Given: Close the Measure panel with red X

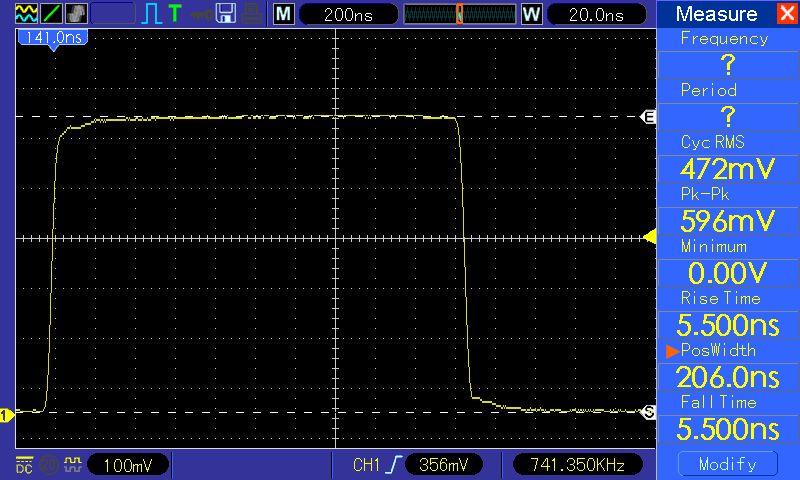Looking at the screenshot, I should 786,13.
